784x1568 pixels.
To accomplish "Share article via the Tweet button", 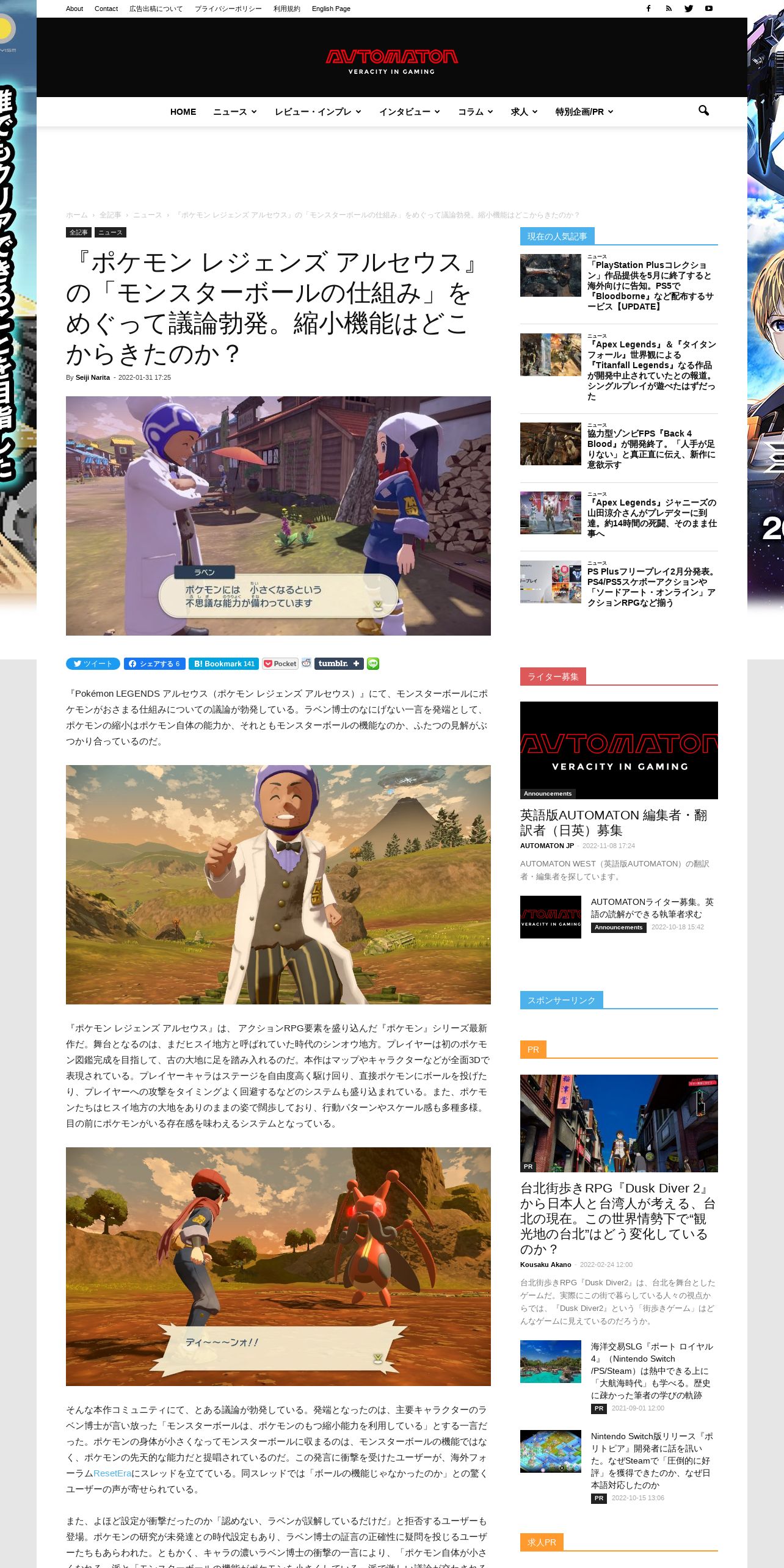I will 93,664.
